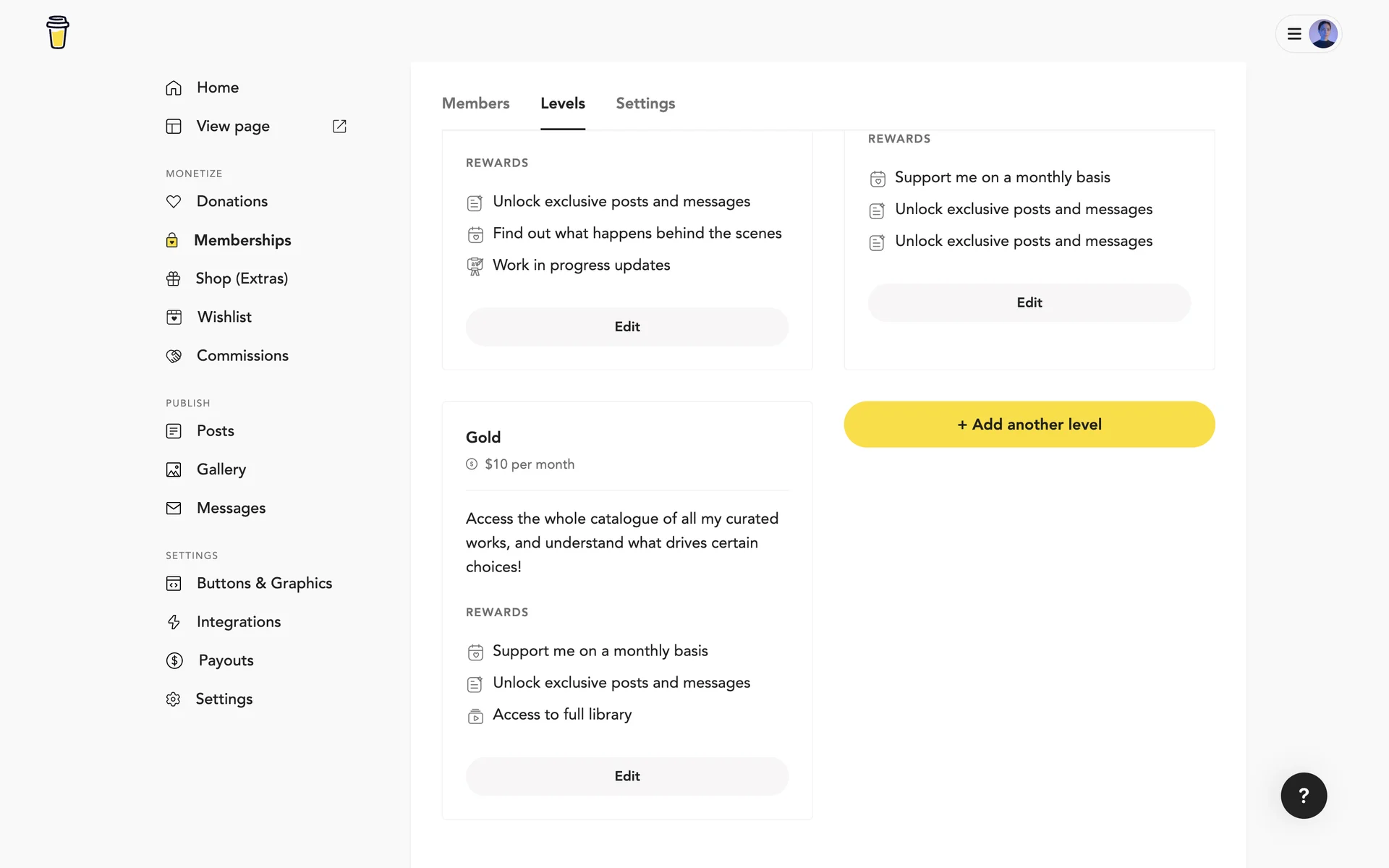The height and width of the screenshot is (868, 1389).
Task: Click the Donations heart icon
Action: tap(174, 202)
